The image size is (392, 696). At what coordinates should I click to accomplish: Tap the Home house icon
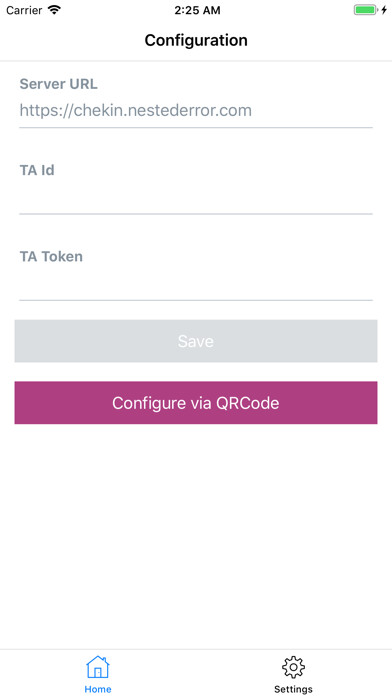98,667
